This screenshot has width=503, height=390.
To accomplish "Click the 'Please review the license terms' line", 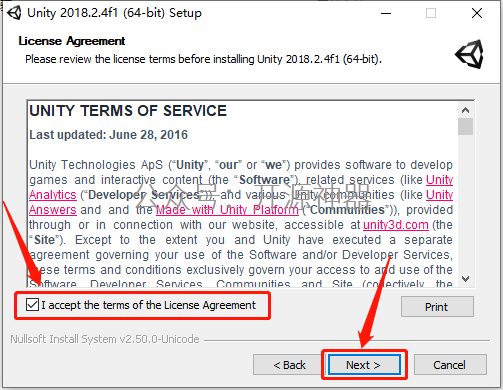I will pyautogui.click(x=203, y=59).
